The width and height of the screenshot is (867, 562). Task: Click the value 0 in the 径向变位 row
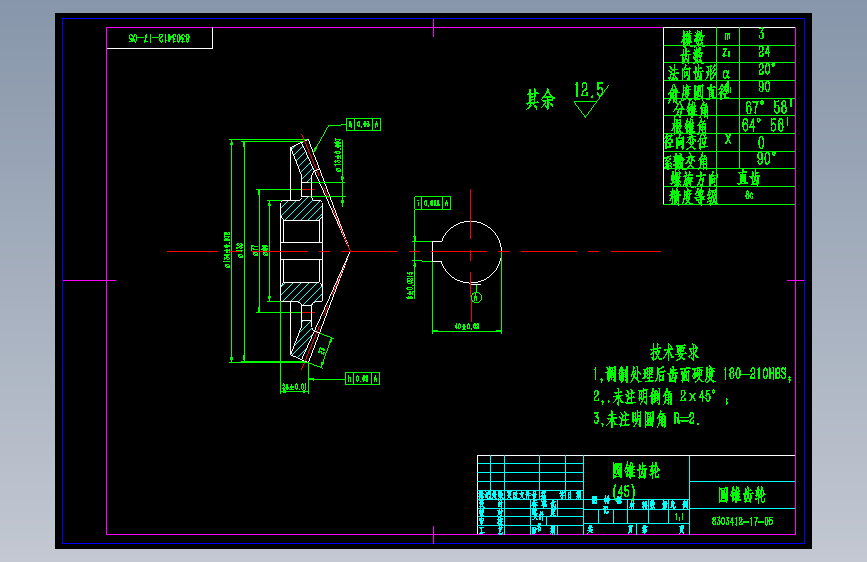point(761,142)
